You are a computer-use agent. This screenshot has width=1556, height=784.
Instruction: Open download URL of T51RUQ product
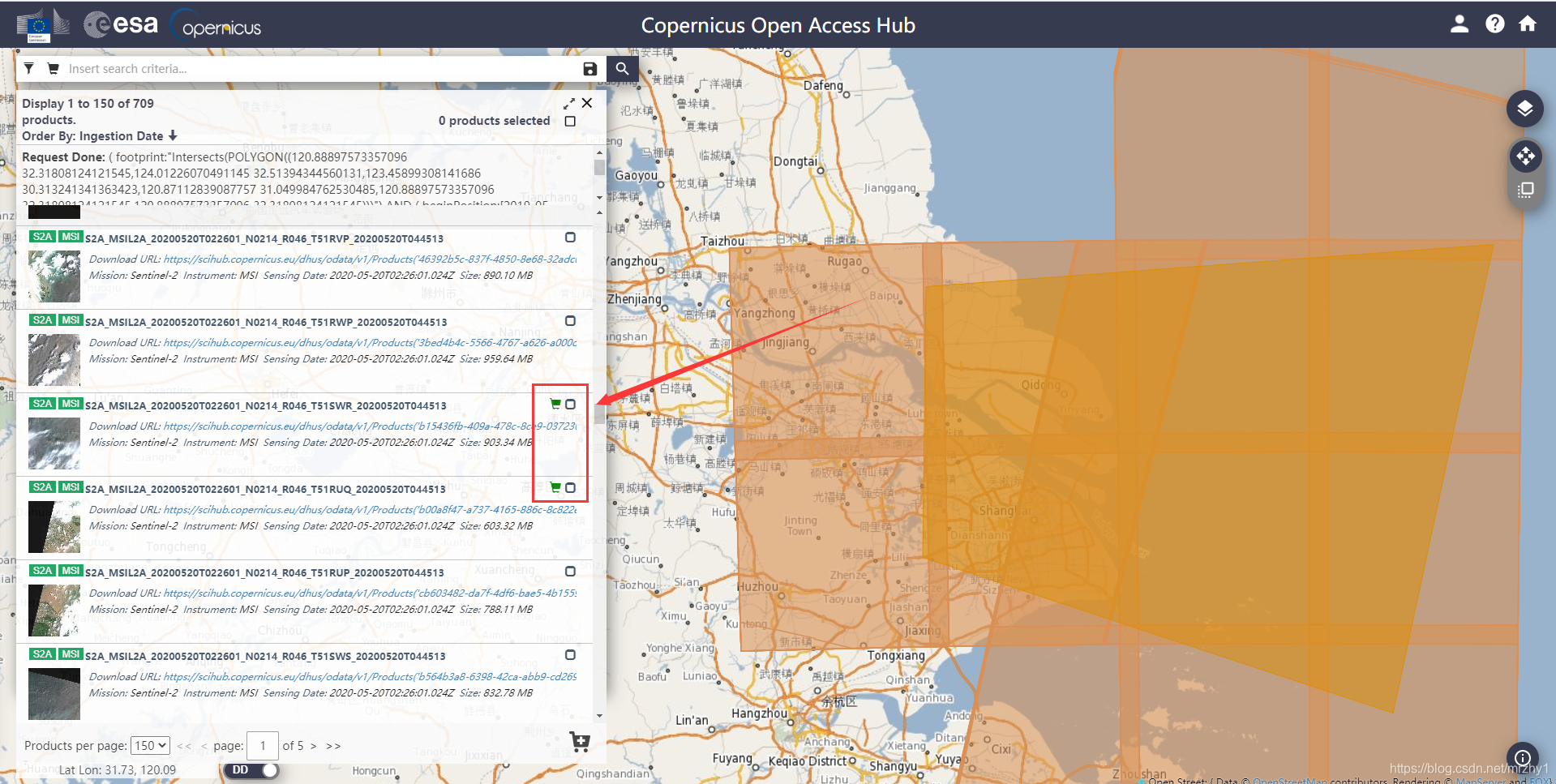tap(370, 510)
